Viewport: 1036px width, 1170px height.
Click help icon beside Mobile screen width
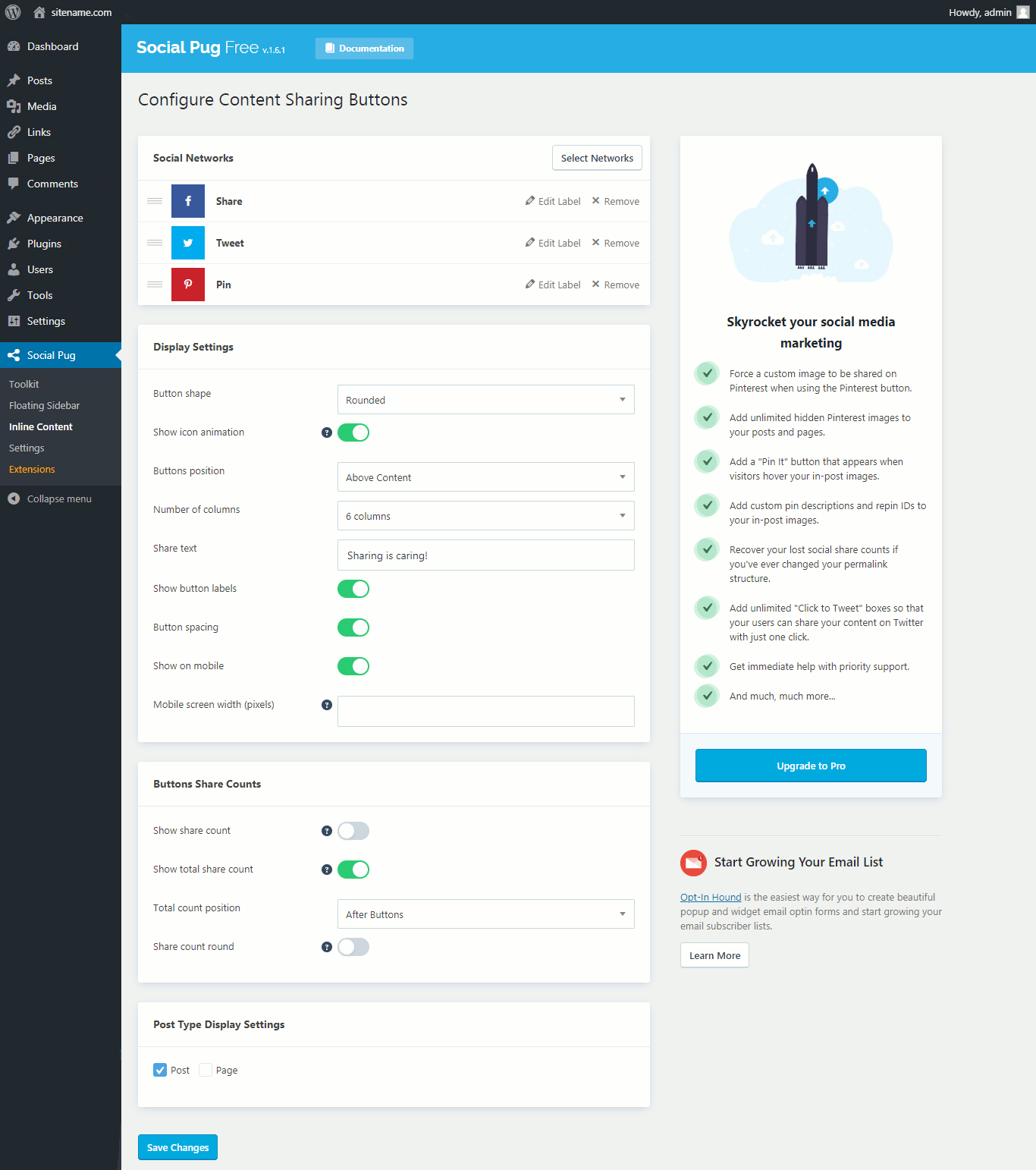pyautogui.click(x=327, y=705)
